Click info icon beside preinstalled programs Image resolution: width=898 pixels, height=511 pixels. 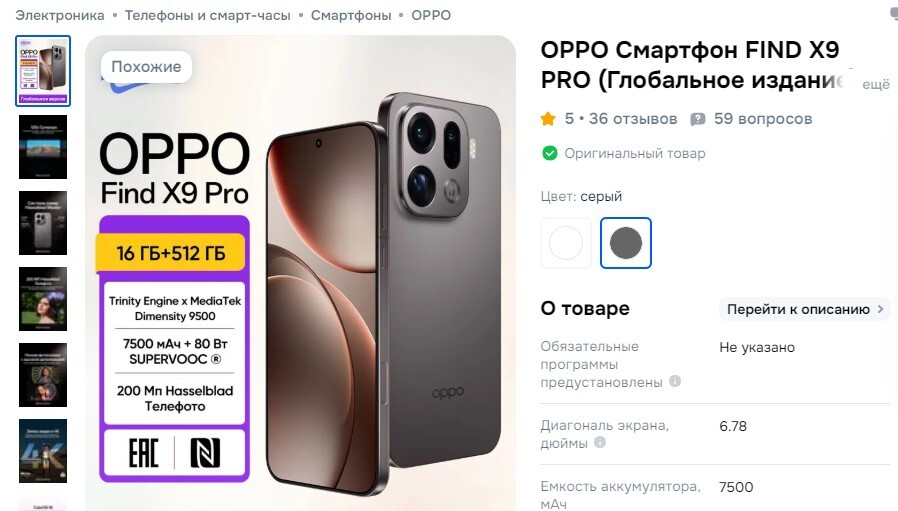click(x=675, y=381)
